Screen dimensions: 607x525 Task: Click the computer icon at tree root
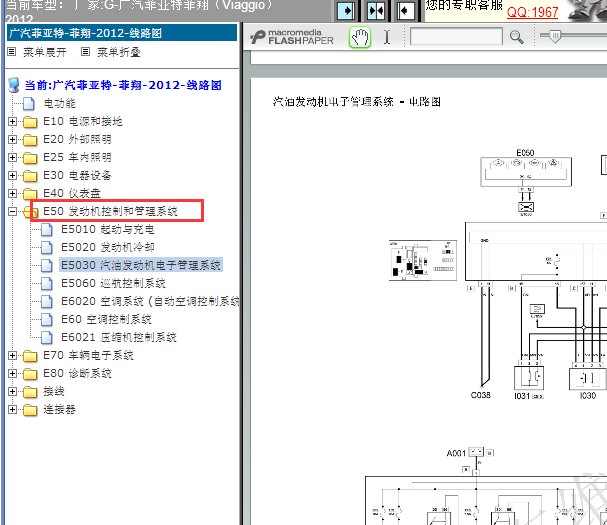click(x=14, y=85)
